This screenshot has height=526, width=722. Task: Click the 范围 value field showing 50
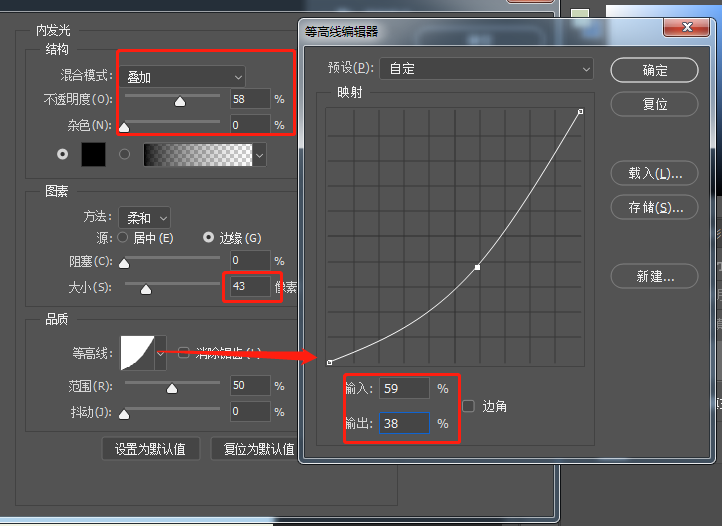(x=250, y=386)
